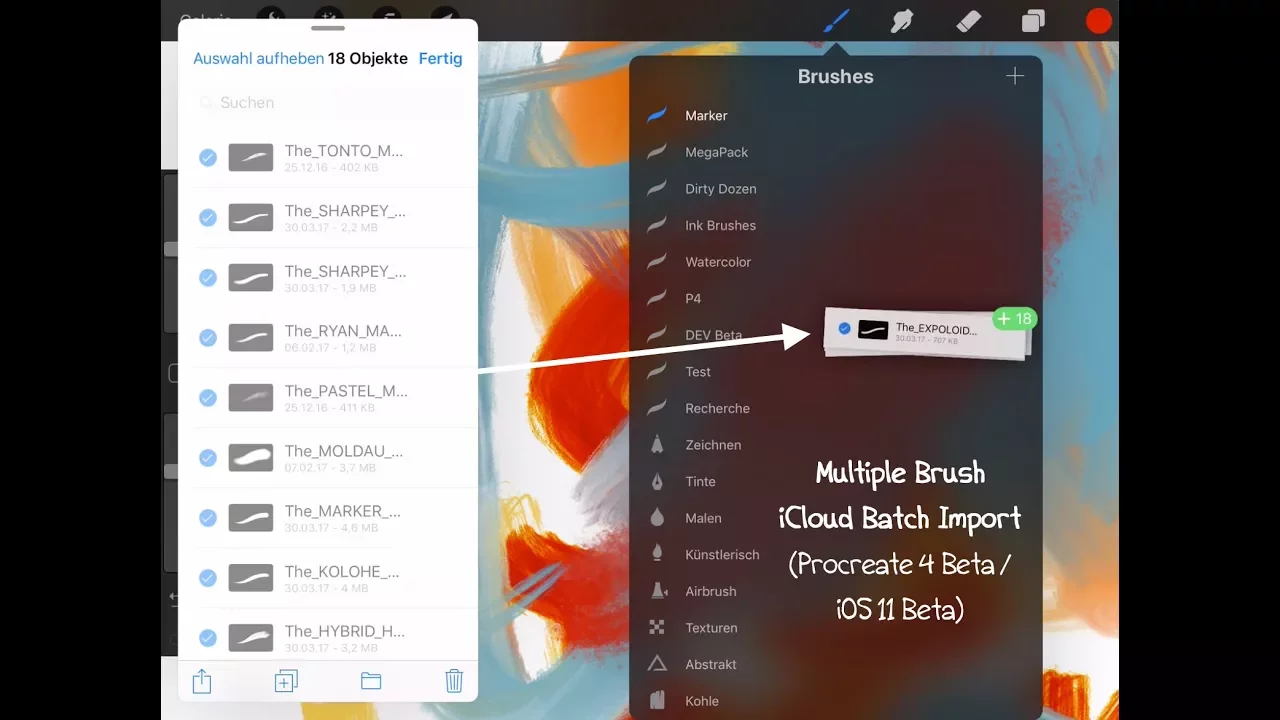Click the The_MARKER file name
Viewport: 1280px width, 720px height.
point(342,511)
